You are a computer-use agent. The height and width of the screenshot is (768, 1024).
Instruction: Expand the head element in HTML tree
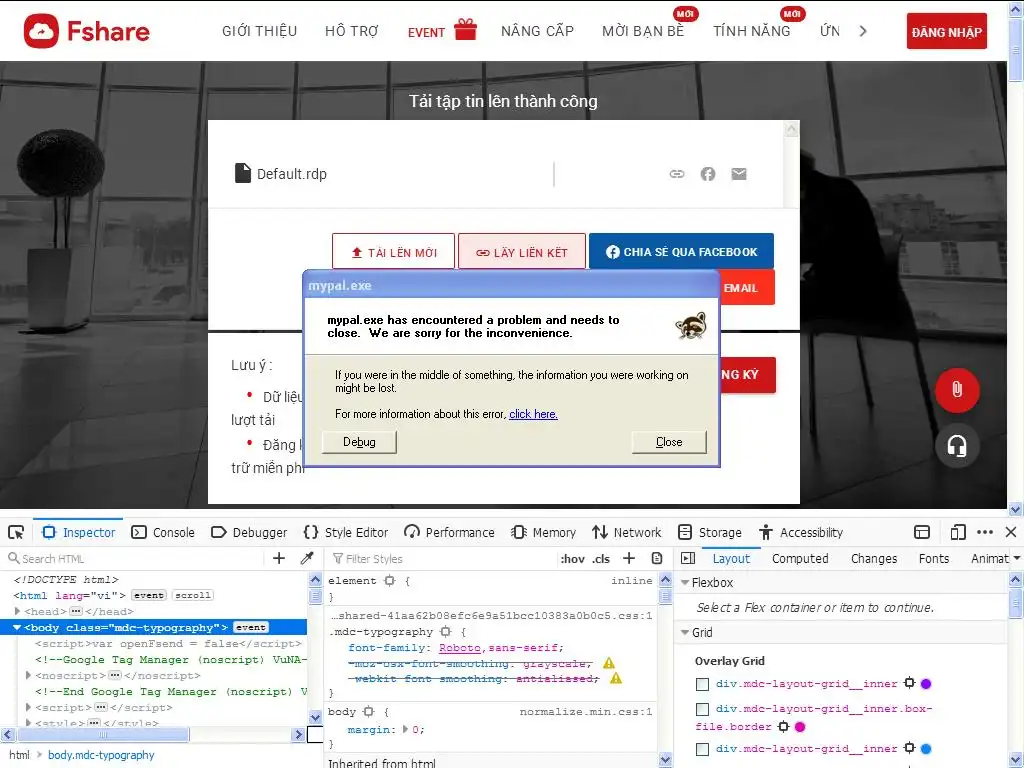point(17,611)
